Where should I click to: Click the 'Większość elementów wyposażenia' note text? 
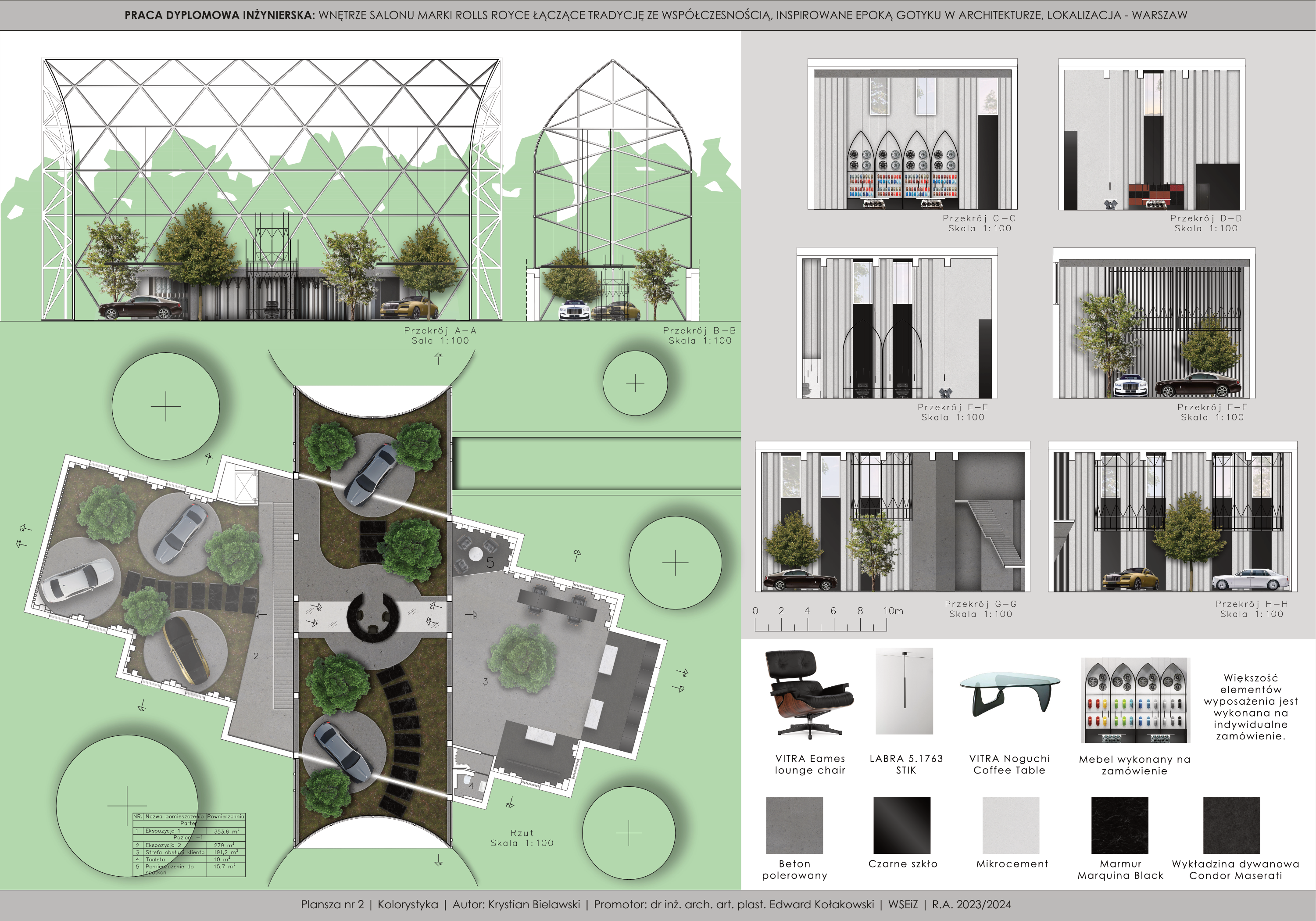pos(1251,706)
